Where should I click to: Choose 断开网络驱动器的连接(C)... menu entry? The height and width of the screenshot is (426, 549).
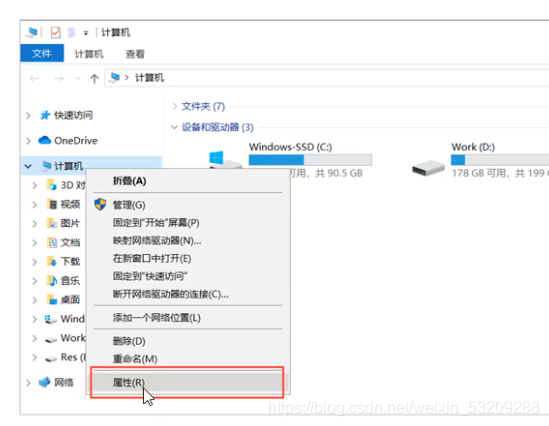tap(188, 294)
